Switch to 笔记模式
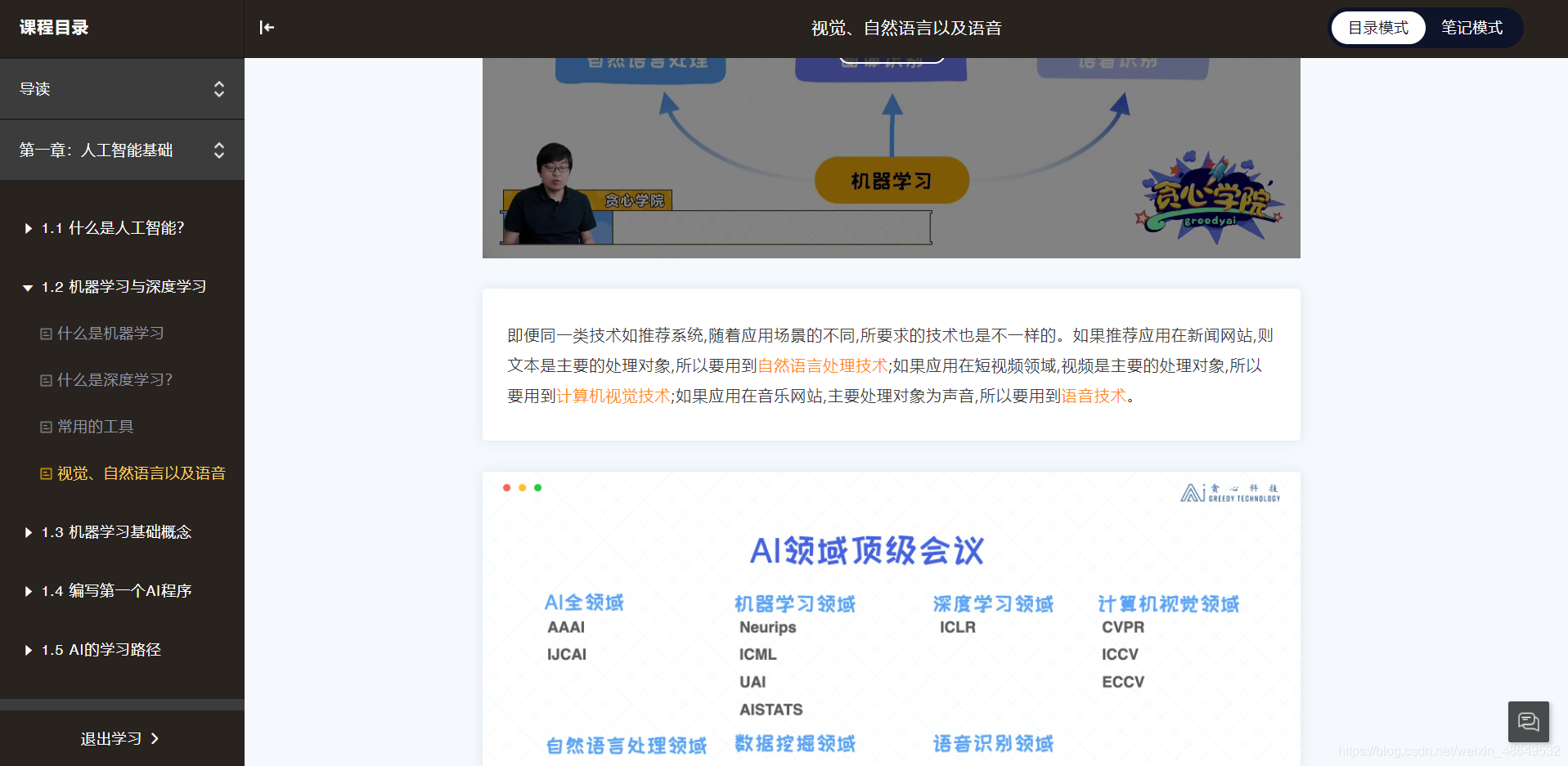The width and height of the screenshot is (1568, 766). point(1471,27)
